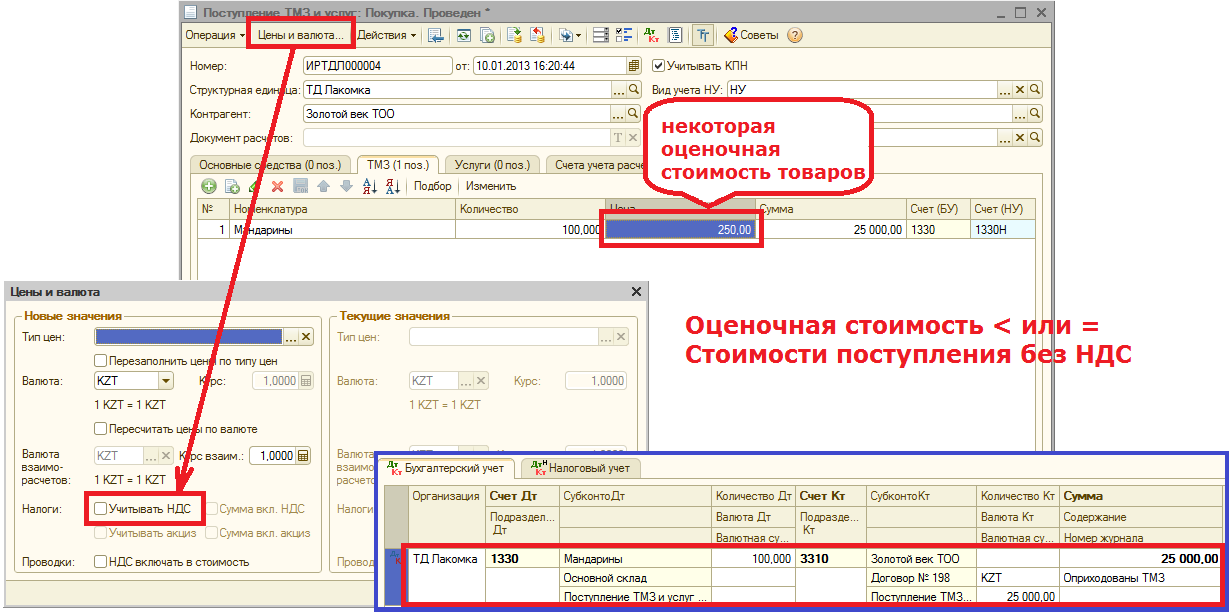Enable the Учитывать НДС checkbox
Viewport: 1230px width, 613px height.
click(101, 509)
